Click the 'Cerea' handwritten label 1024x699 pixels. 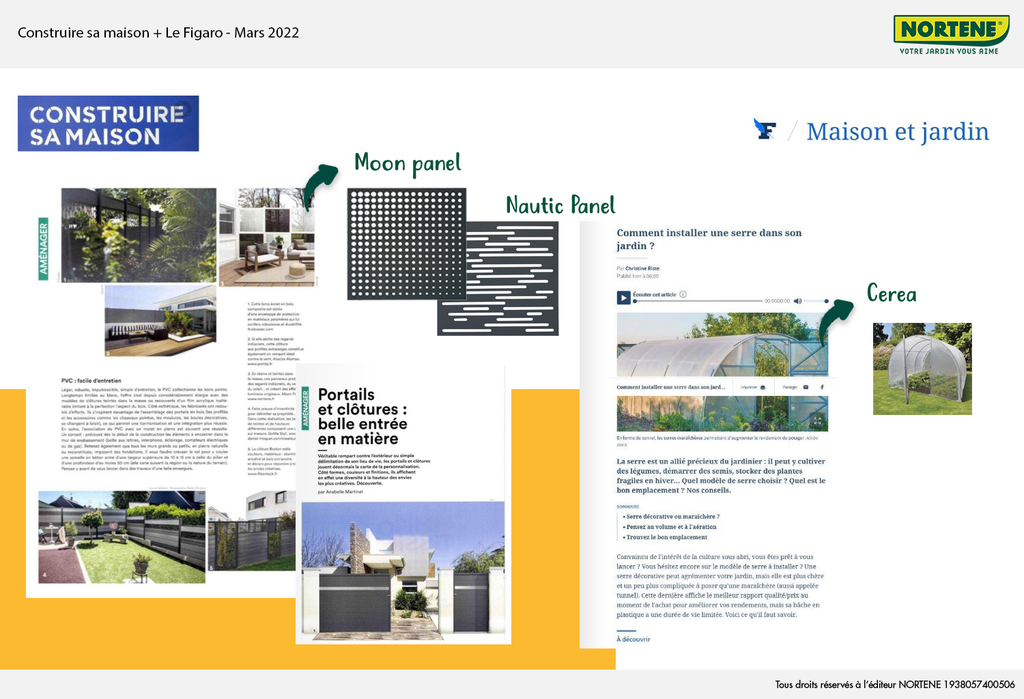(x=891, y=293)
